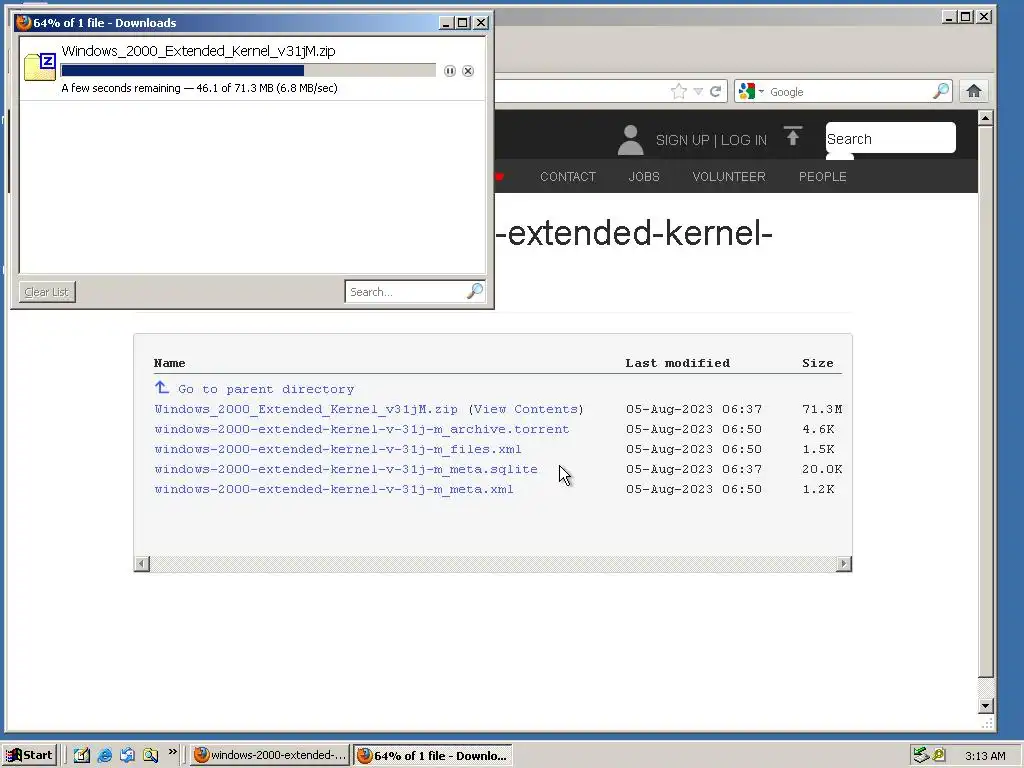1024x768 pixels.
Task: Click the magnifier quick launch icon
Action: click(150, 755)
